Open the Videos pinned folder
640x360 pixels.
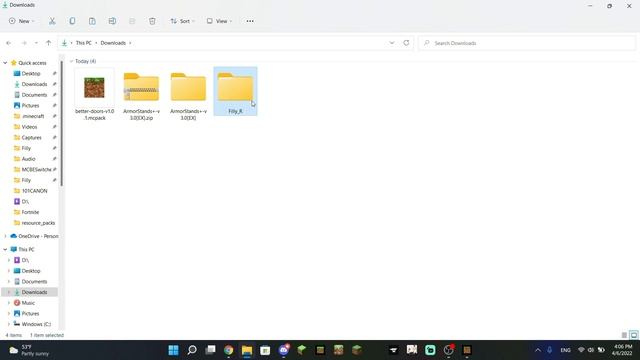pos(29,127)
